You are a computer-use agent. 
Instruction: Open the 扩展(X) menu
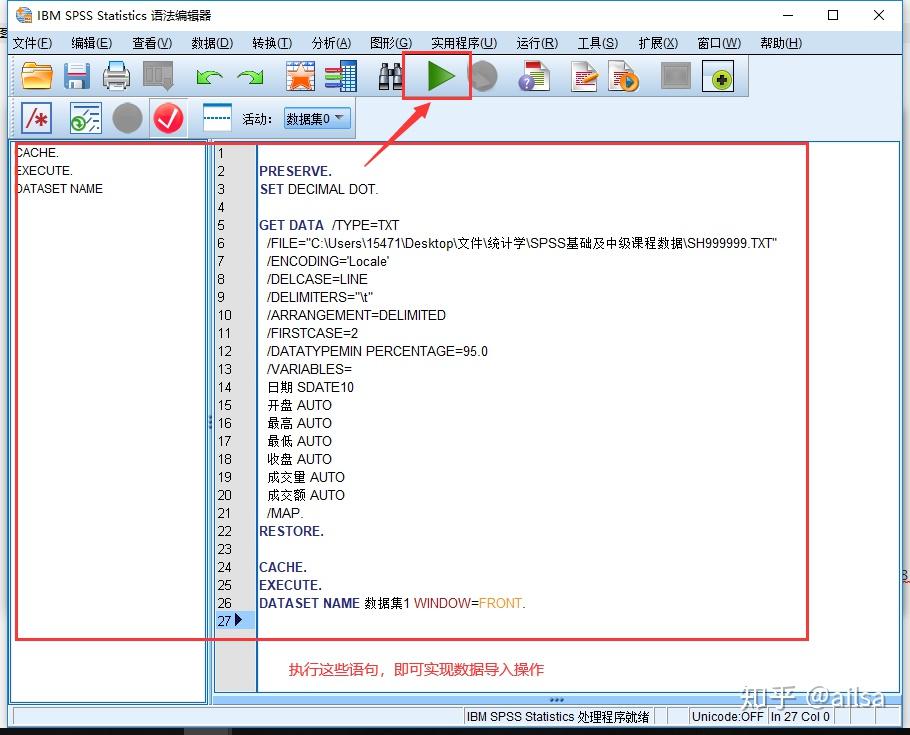coord(658,43)
